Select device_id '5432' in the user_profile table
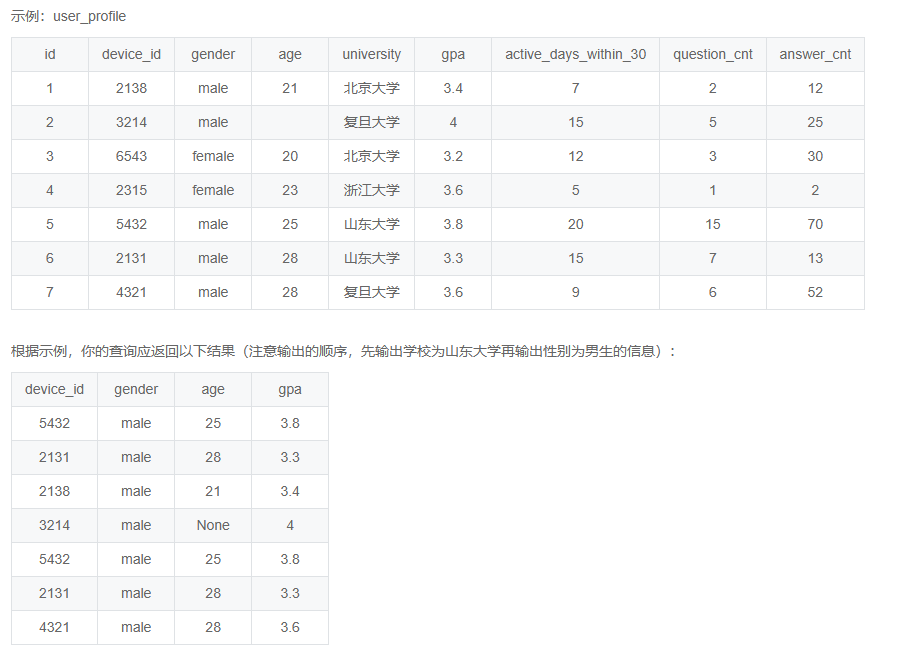This screenshot has height=663, width=914. [131, 224]
